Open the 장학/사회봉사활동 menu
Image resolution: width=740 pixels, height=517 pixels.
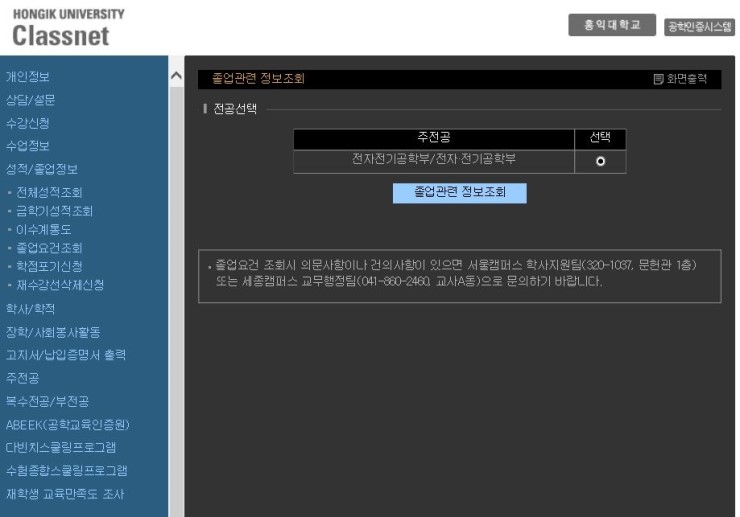53,332
